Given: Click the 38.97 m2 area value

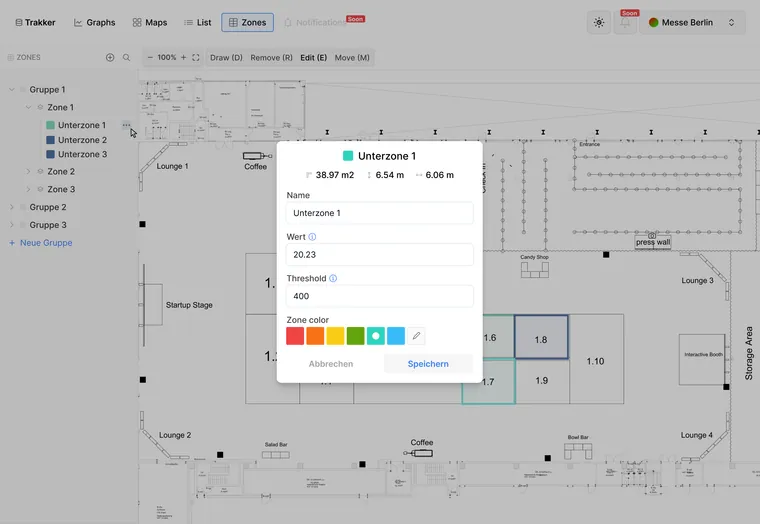Looking at the screenshot, I should 335,175.
